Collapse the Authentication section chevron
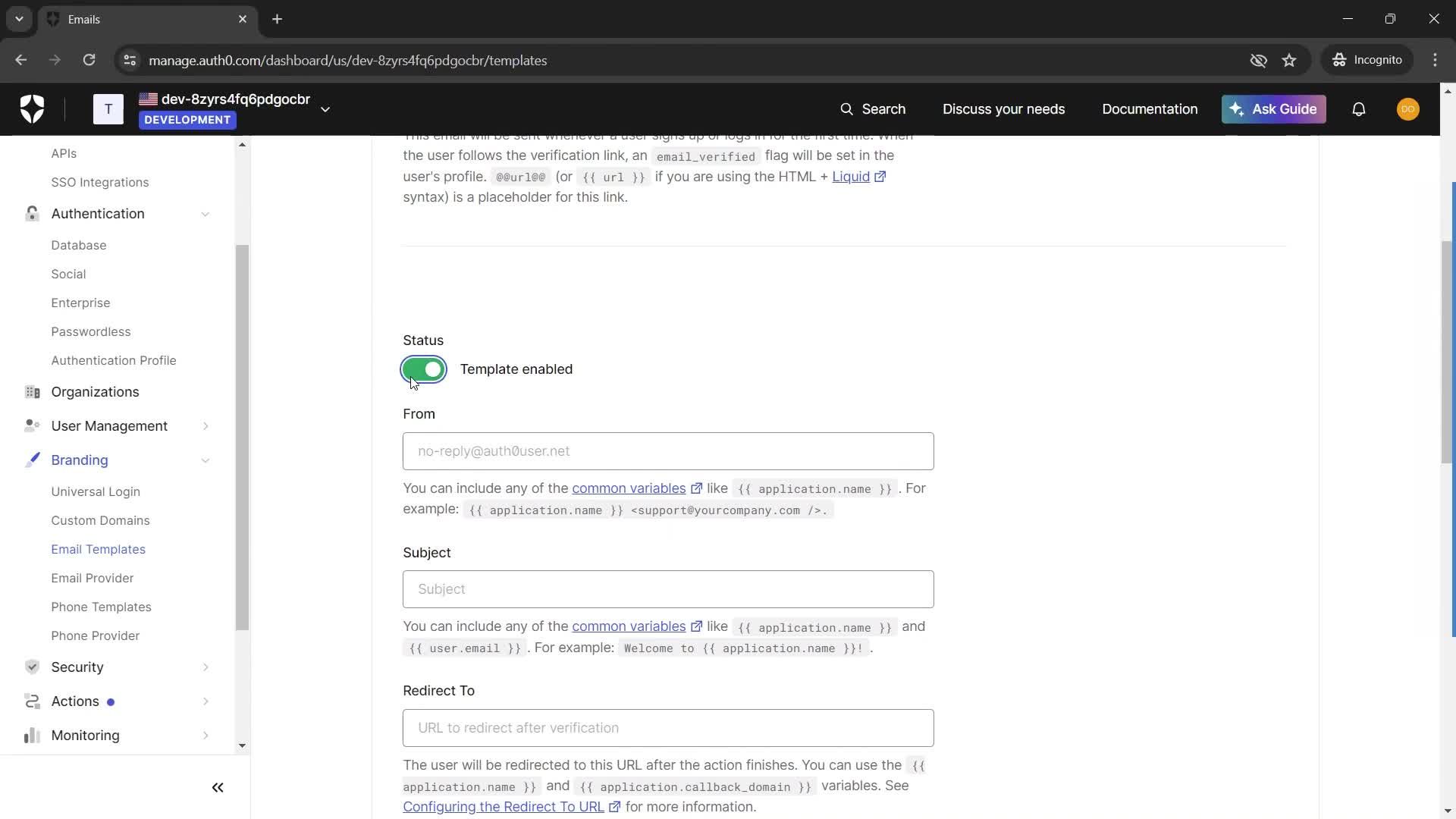The image size is (1456, 819). tap(206, 214)
